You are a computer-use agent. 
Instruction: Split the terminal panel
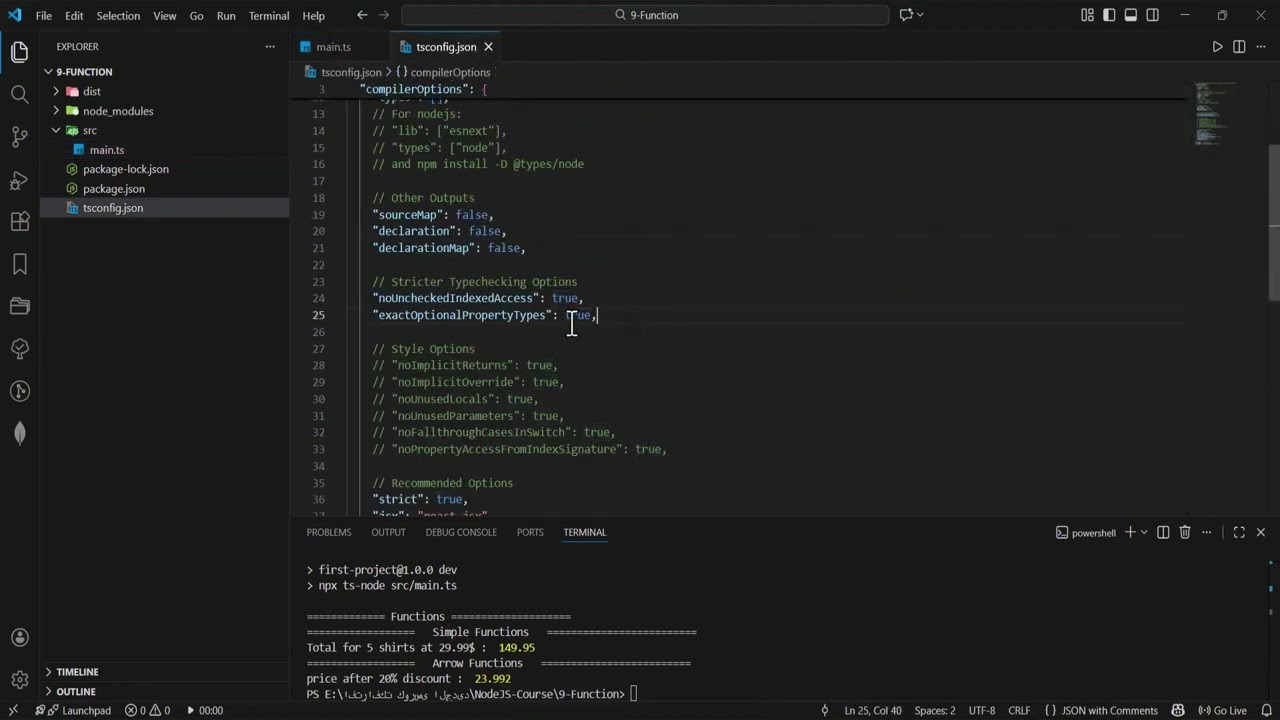click(1163, 533)
